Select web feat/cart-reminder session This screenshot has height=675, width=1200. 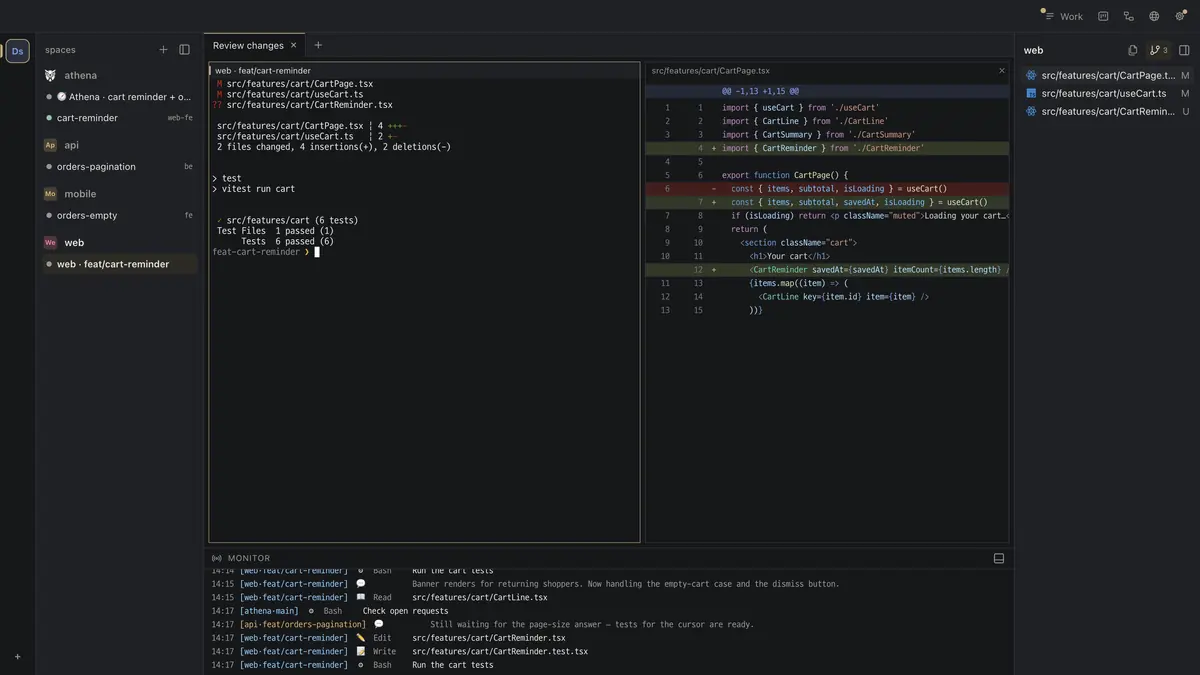[120, 264]
